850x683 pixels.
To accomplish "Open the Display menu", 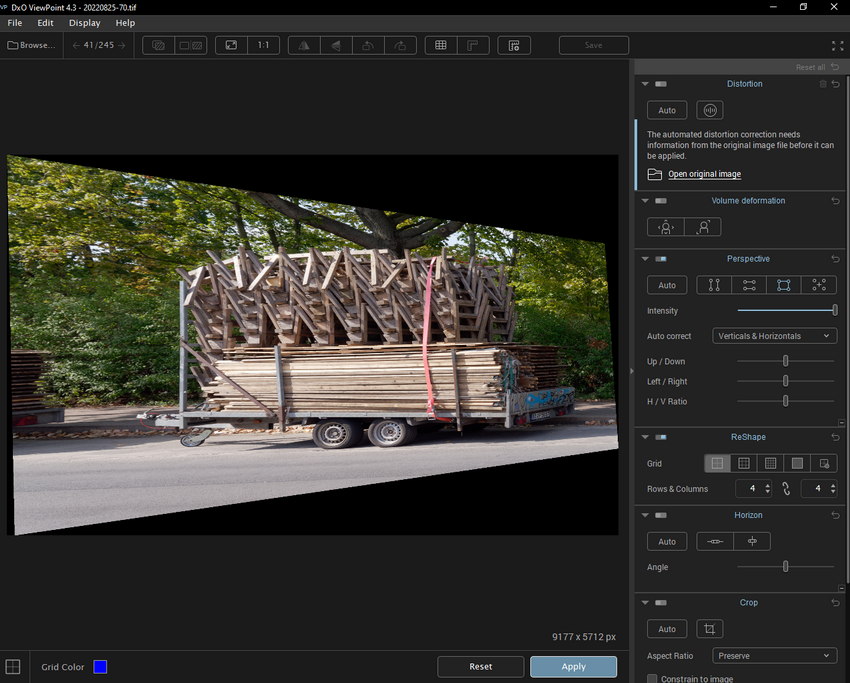I will tap(84, 22).
